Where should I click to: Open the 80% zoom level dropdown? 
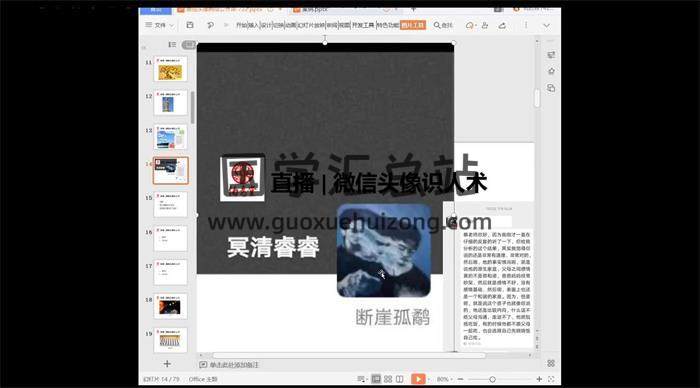pos(445,379)
